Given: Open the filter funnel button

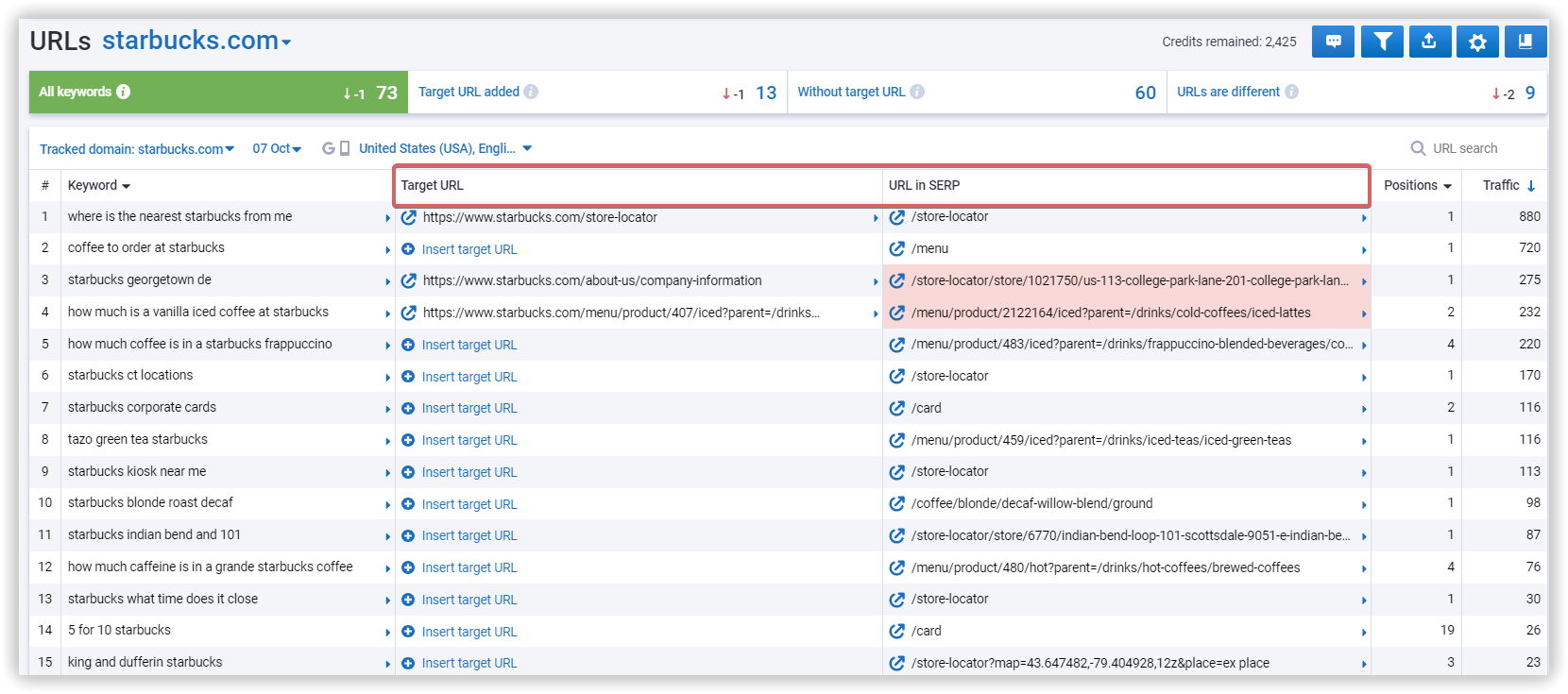Looking at the screenshot, I should (1382, 42).
